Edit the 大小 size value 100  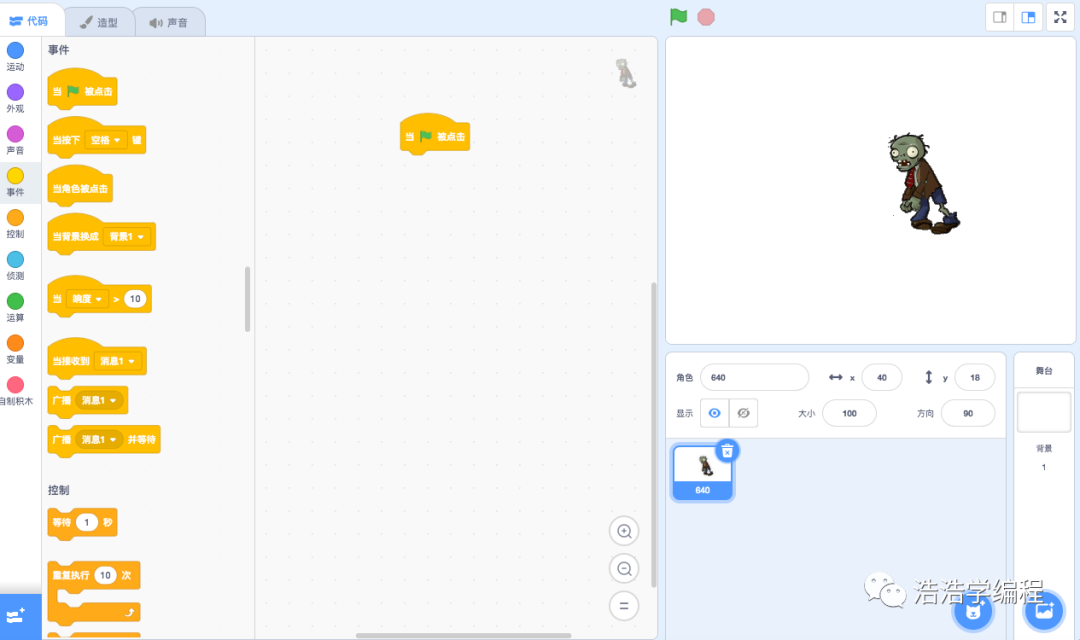click(849, 413)
